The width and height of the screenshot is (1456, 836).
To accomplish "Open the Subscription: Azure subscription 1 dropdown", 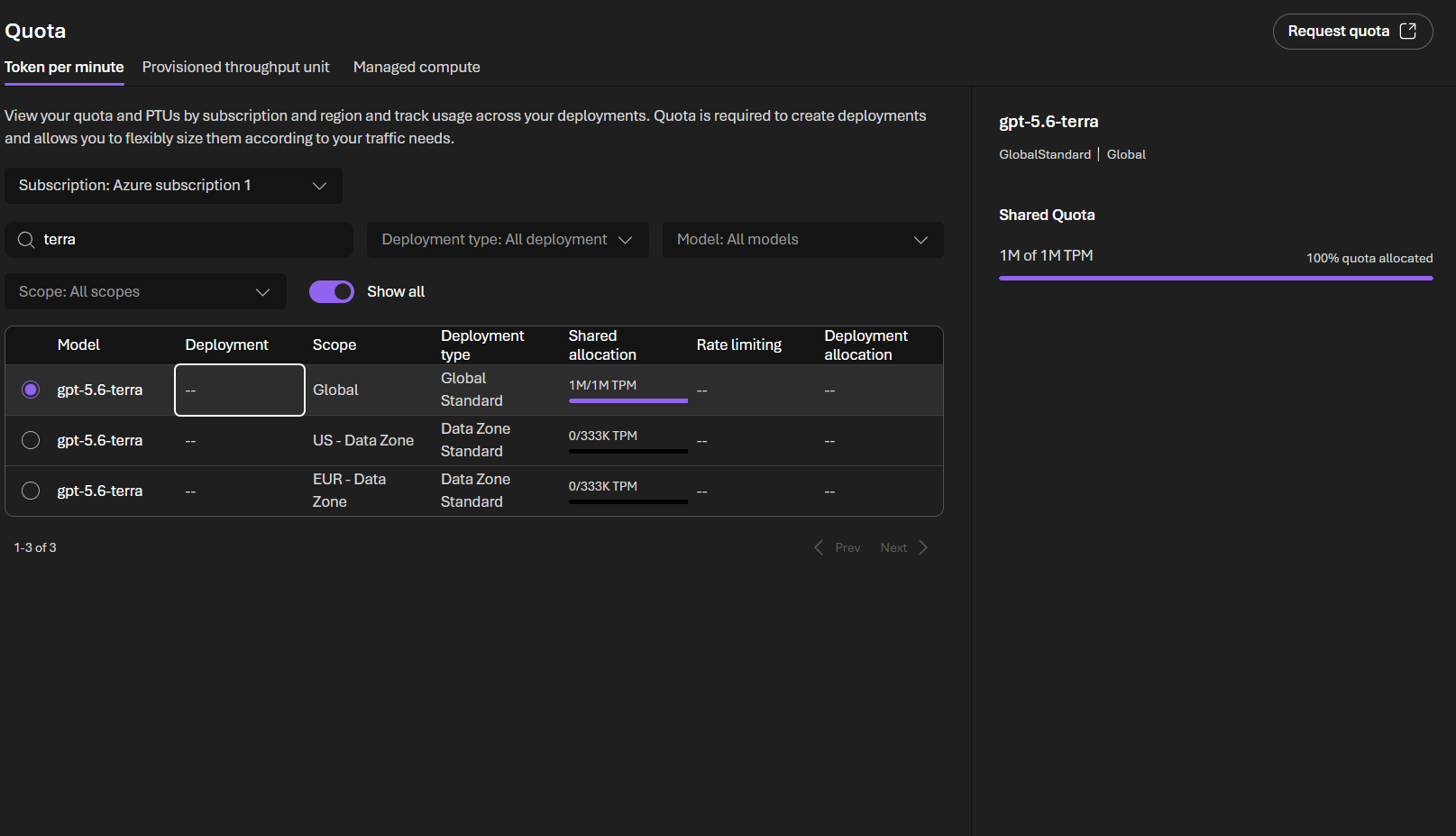I will pos(173,186).
